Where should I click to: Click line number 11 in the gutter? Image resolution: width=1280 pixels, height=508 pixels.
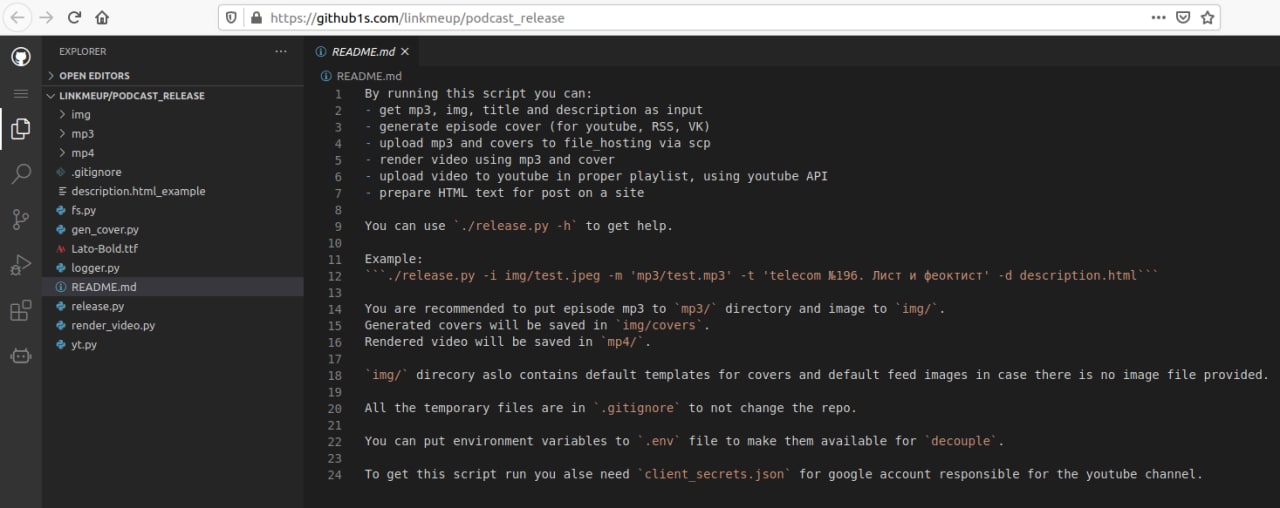tap(334, 259)
